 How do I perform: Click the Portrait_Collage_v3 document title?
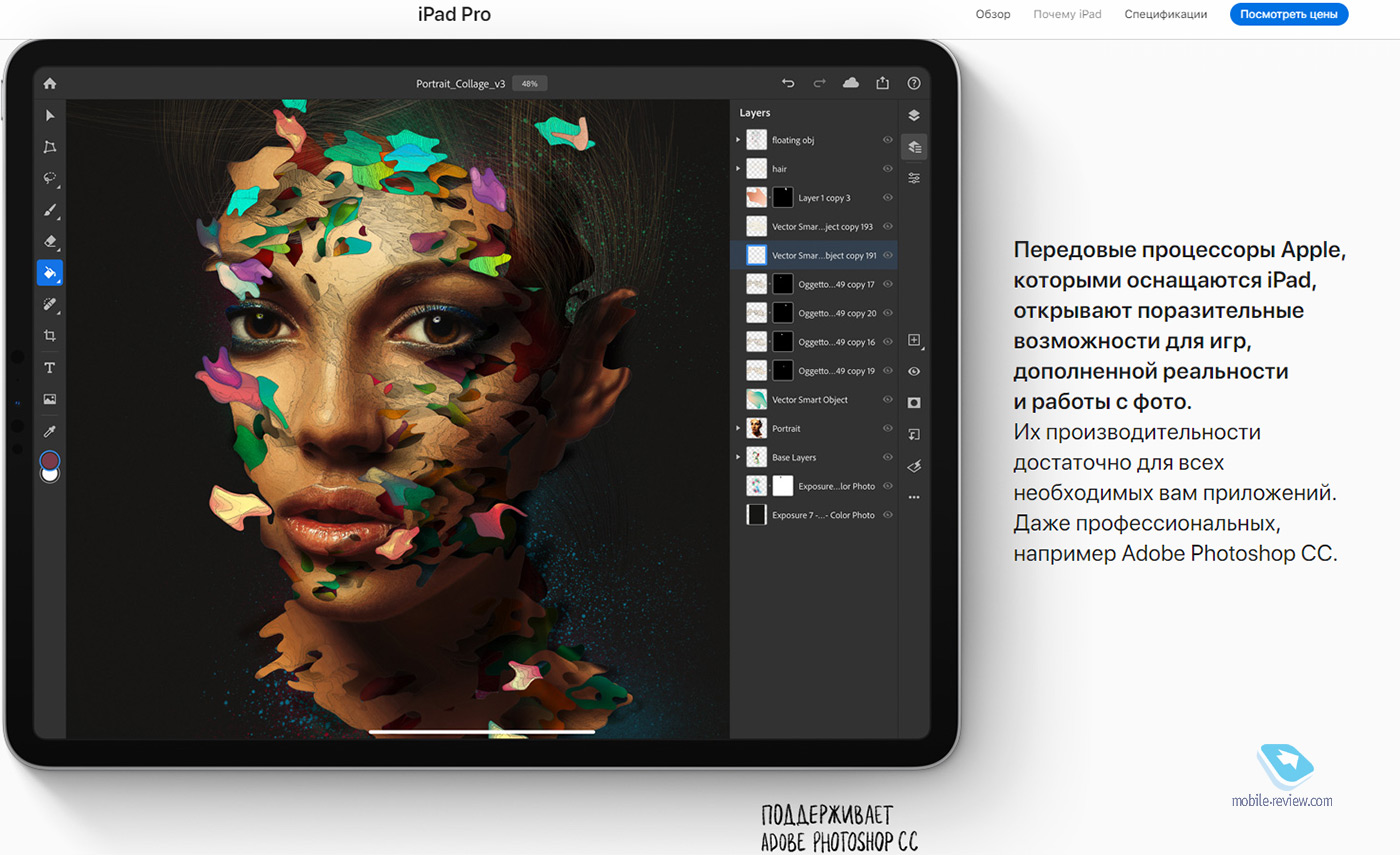pos(461,84)
